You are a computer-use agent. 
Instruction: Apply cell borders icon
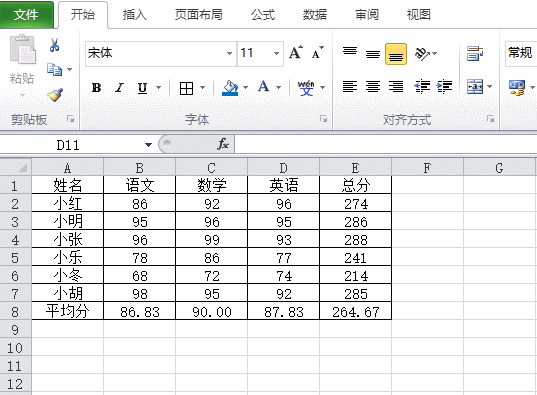tap(186, 88)
